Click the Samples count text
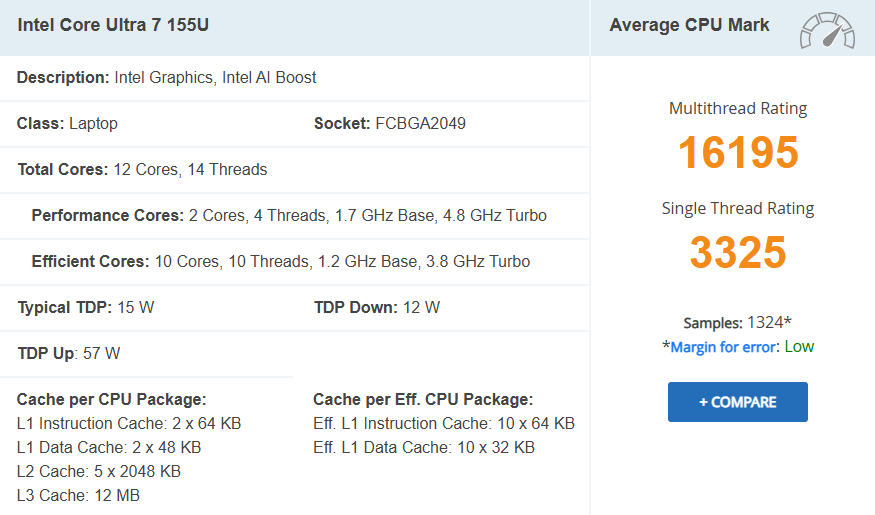 click(738, 323)
